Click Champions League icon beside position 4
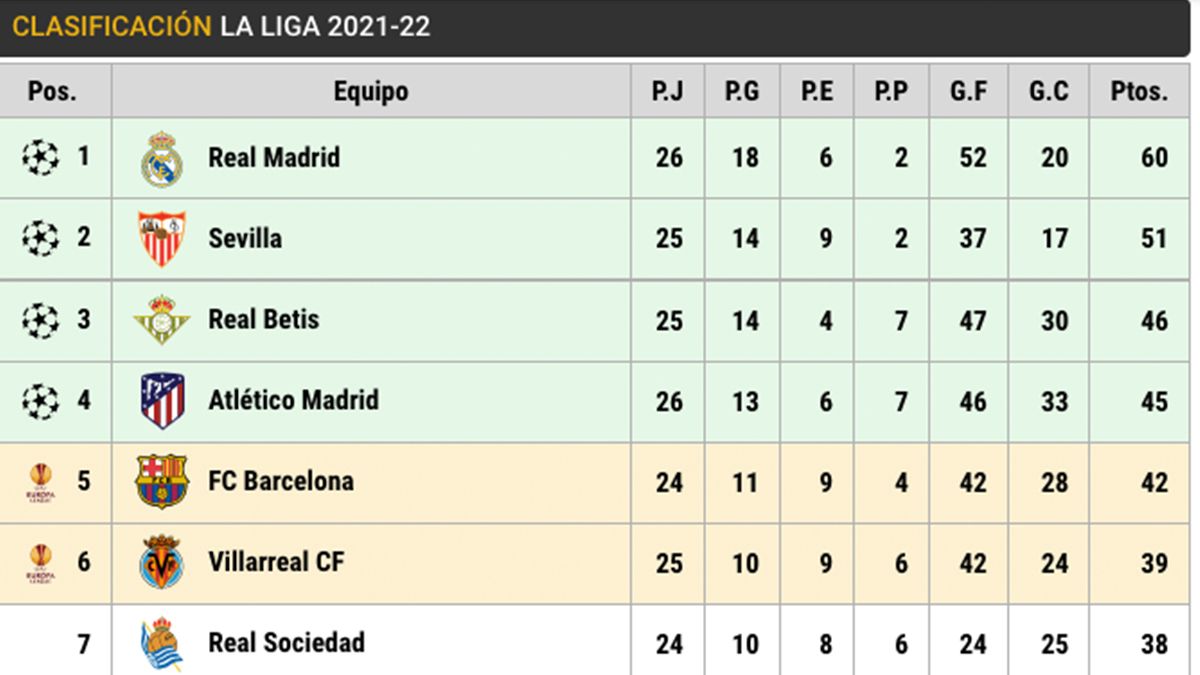 [41, 401]
